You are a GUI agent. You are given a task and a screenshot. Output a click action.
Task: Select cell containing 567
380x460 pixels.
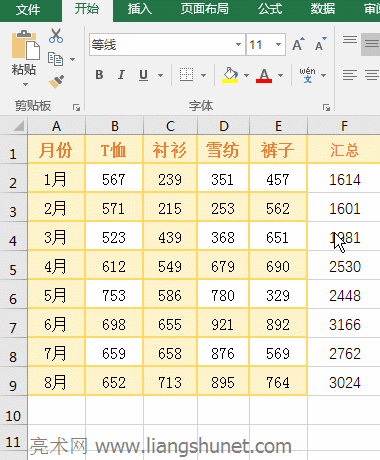point(114,179)
